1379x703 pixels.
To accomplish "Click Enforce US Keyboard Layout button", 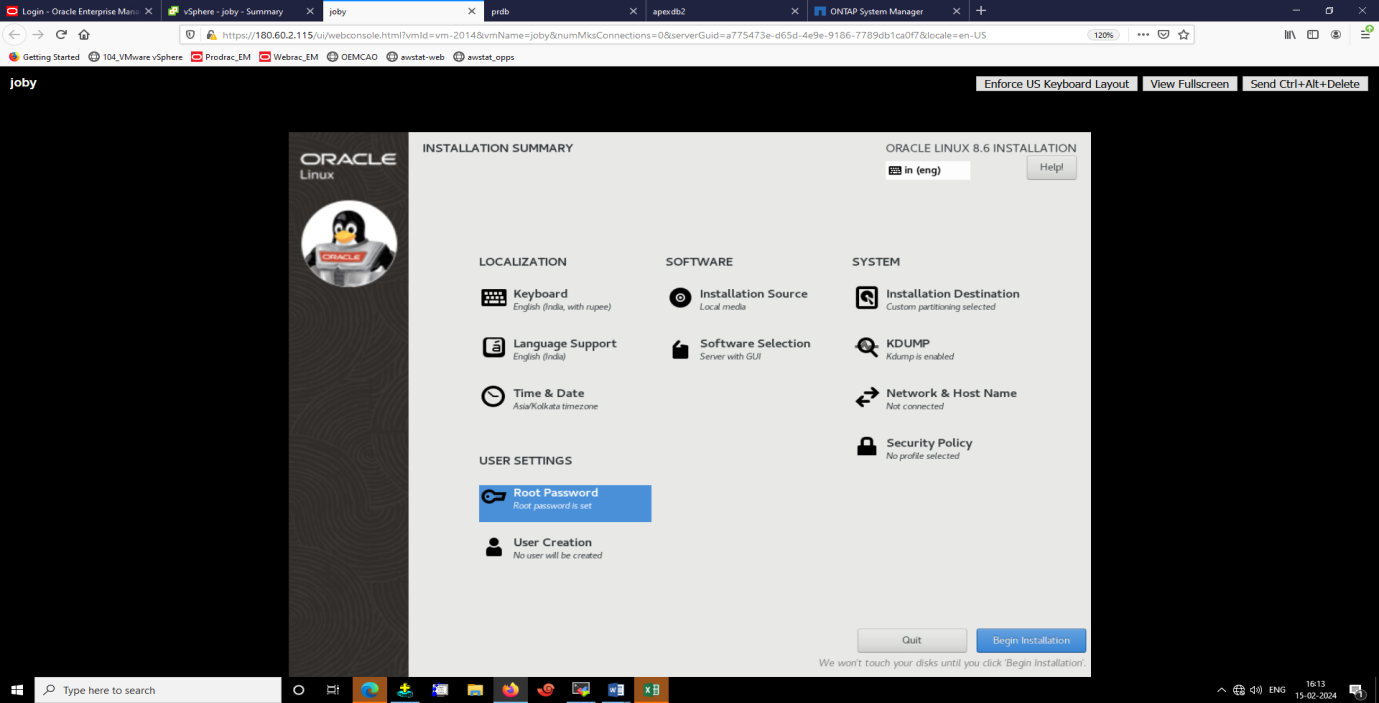I will pyautogui.click(x=1056, y=84).
